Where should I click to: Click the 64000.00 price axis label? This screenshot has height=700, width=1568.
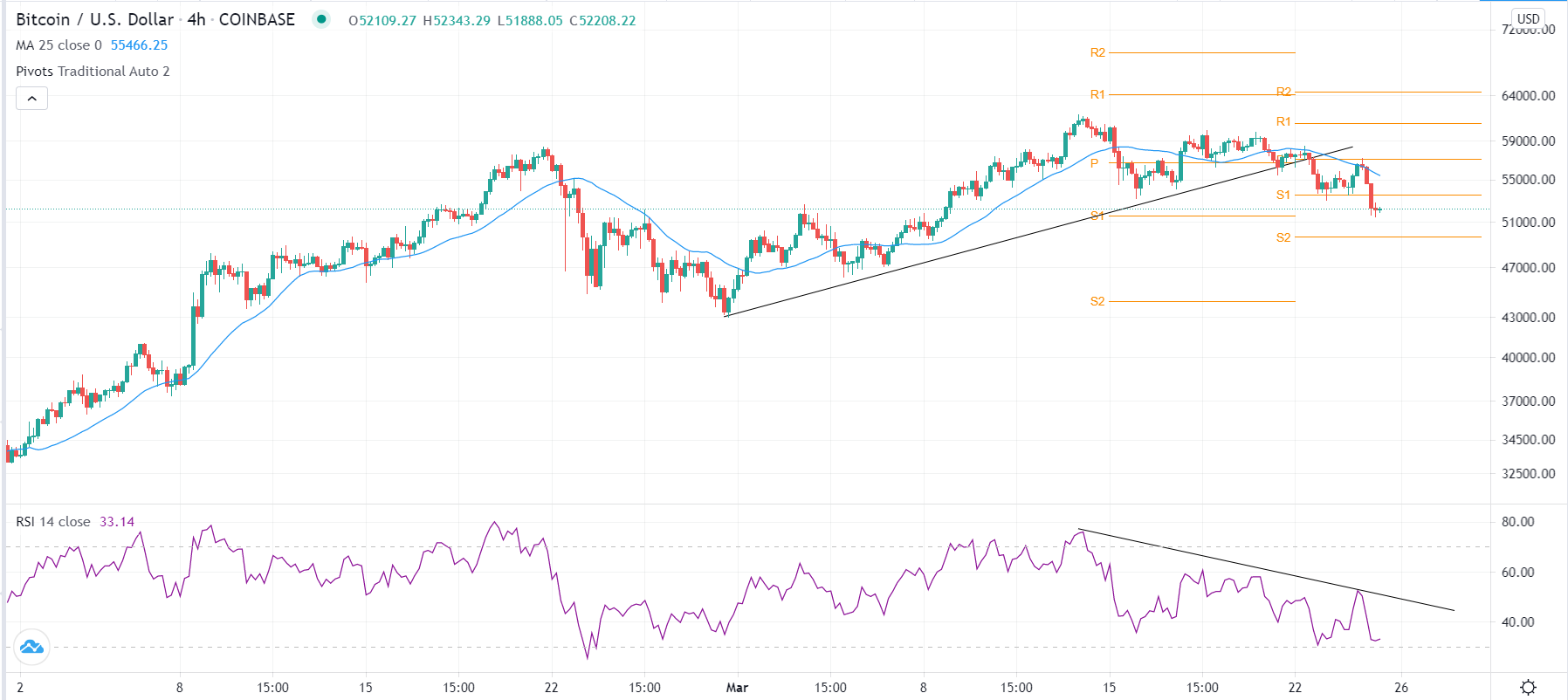tap(1528, 96)
